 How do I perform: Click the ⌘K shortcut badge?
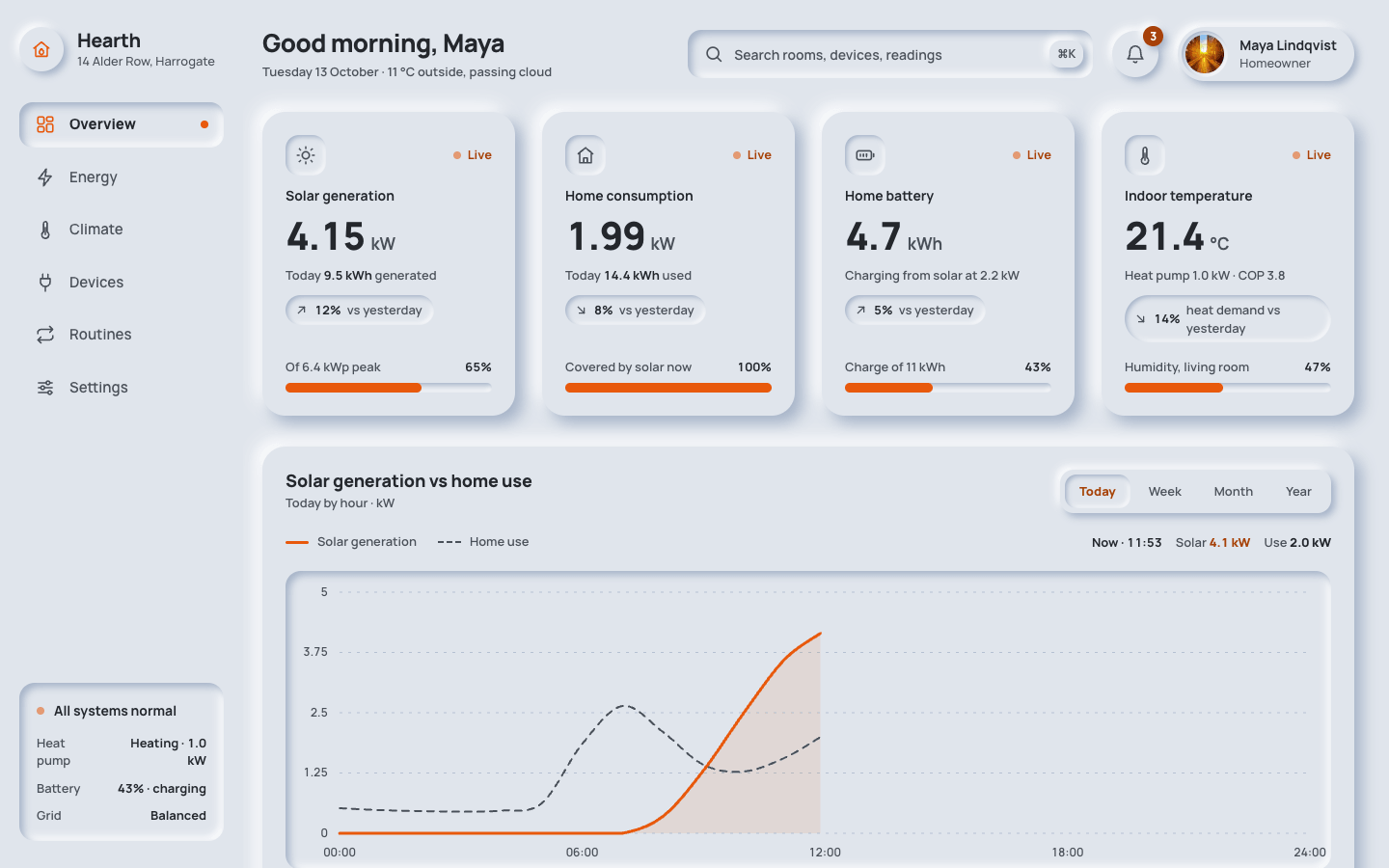click(1066, 54)
